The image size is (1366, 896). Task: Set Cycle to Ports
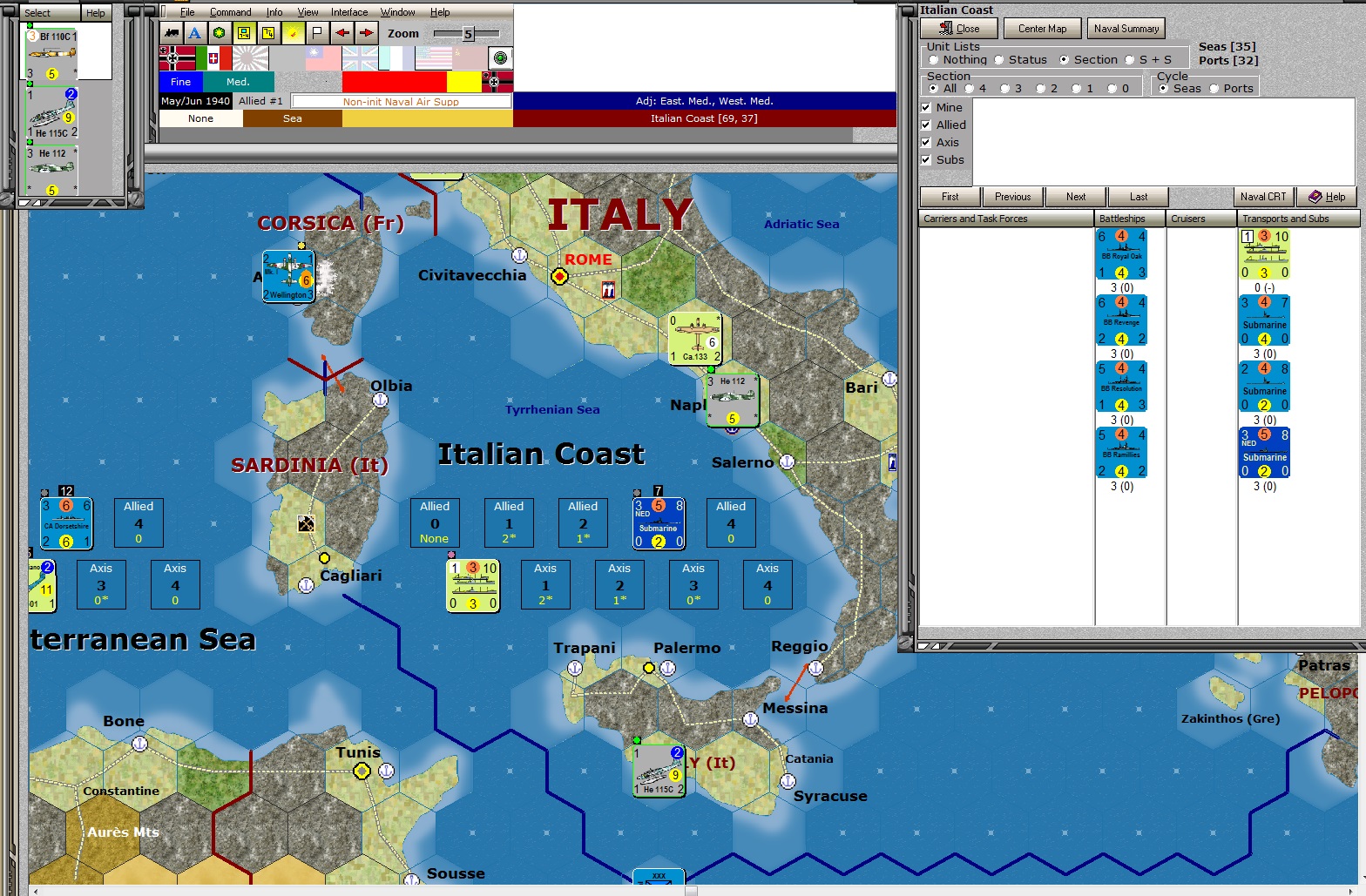coord(1231,89)
